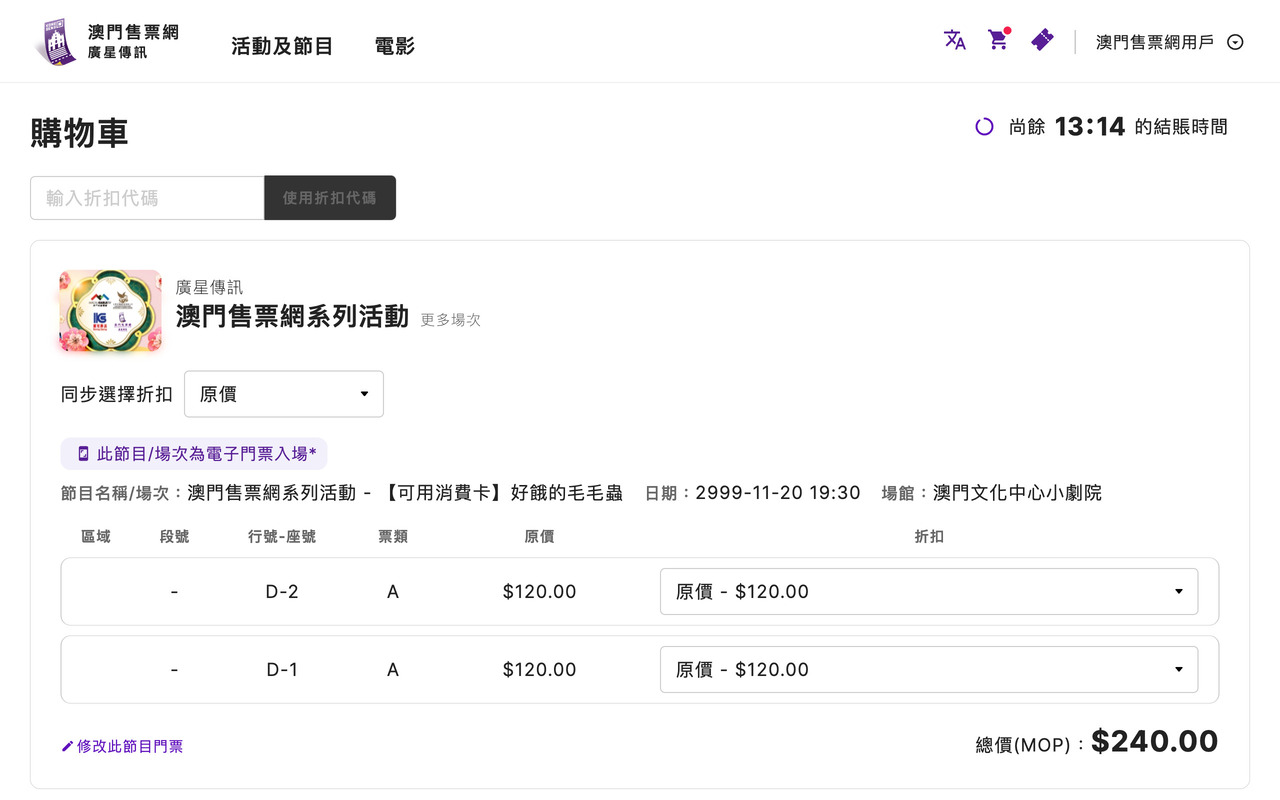The width and height of the screenshot is (1280, 800).
Task: Click the 13:14 countdown timer
Action: tap(1090, 127)
